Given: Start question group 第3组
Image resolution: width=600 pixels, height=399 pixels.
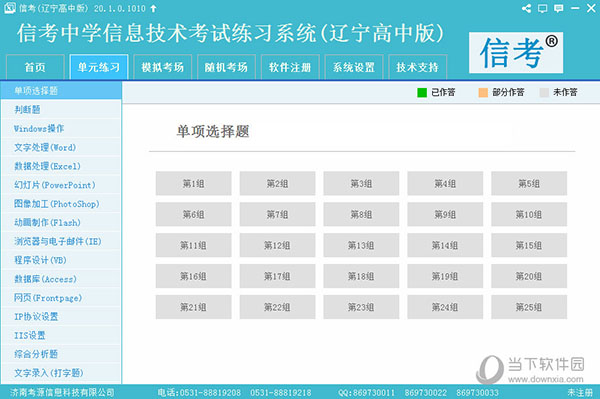Looking at the screenshot, I should pos(361,184).
